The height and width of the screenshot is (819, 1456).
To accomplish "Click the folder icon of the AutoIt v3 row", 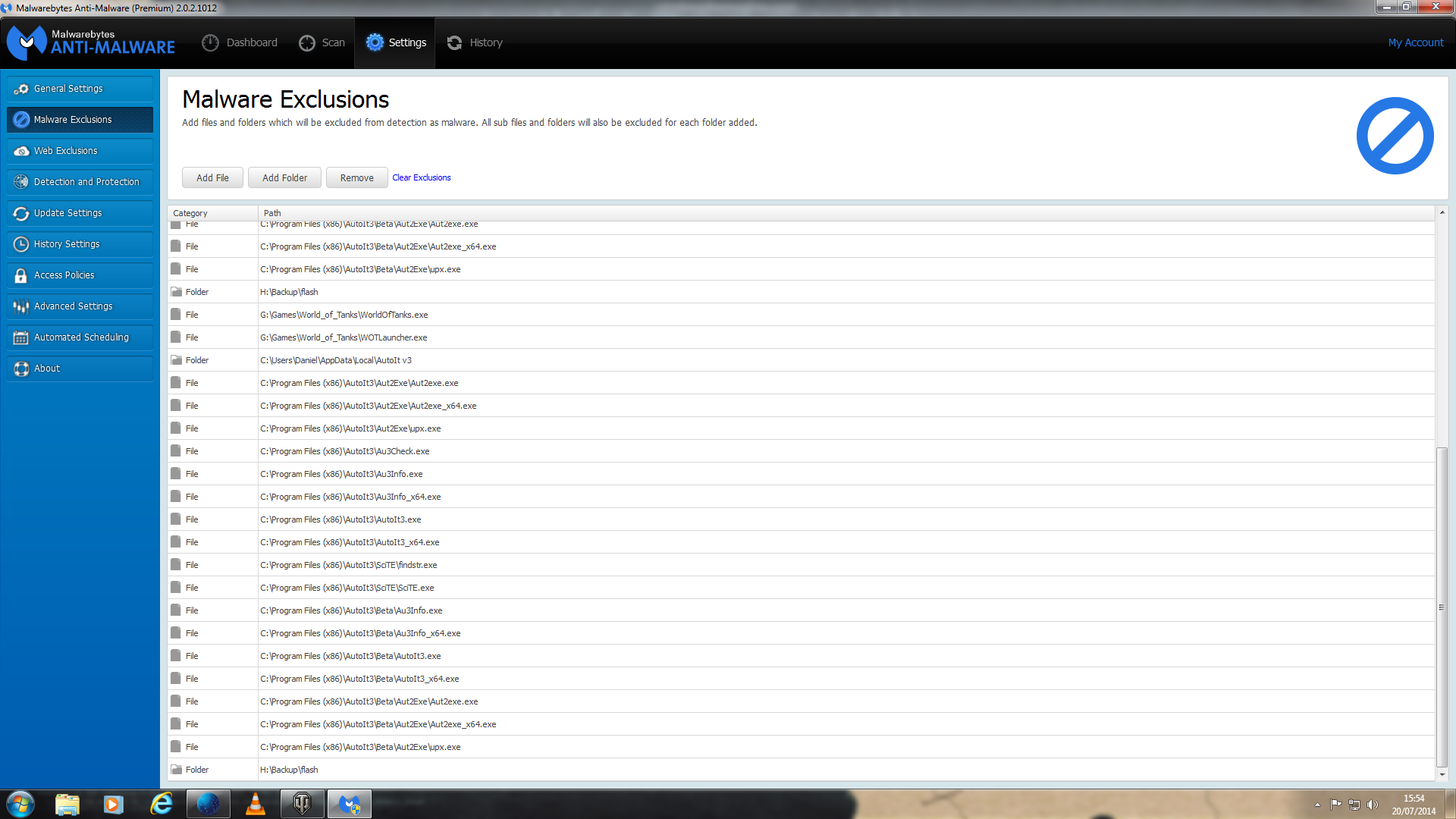I will click(176, 360).
